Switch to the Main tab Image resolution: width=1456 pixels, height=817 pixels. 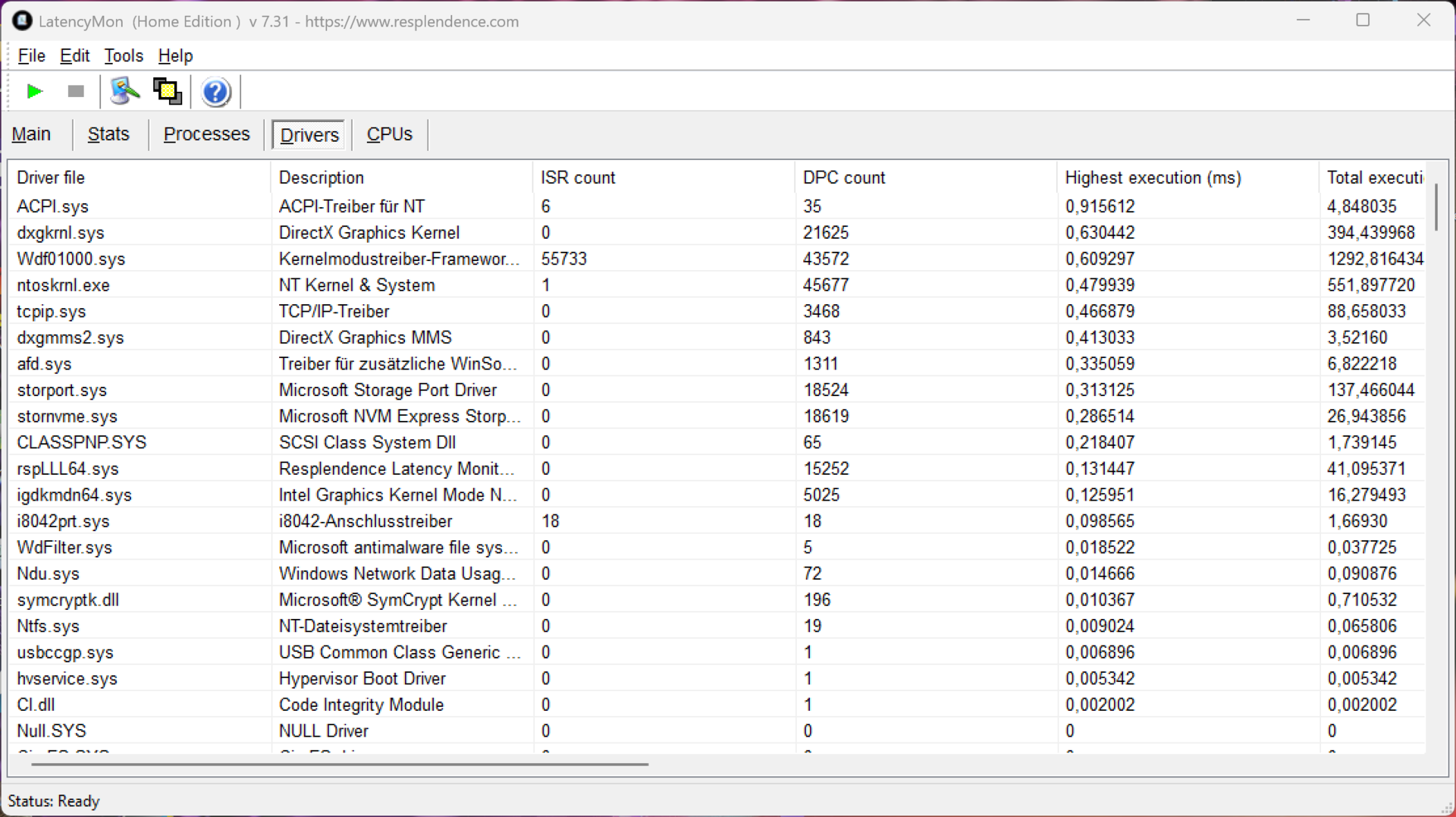pos(31,134)
